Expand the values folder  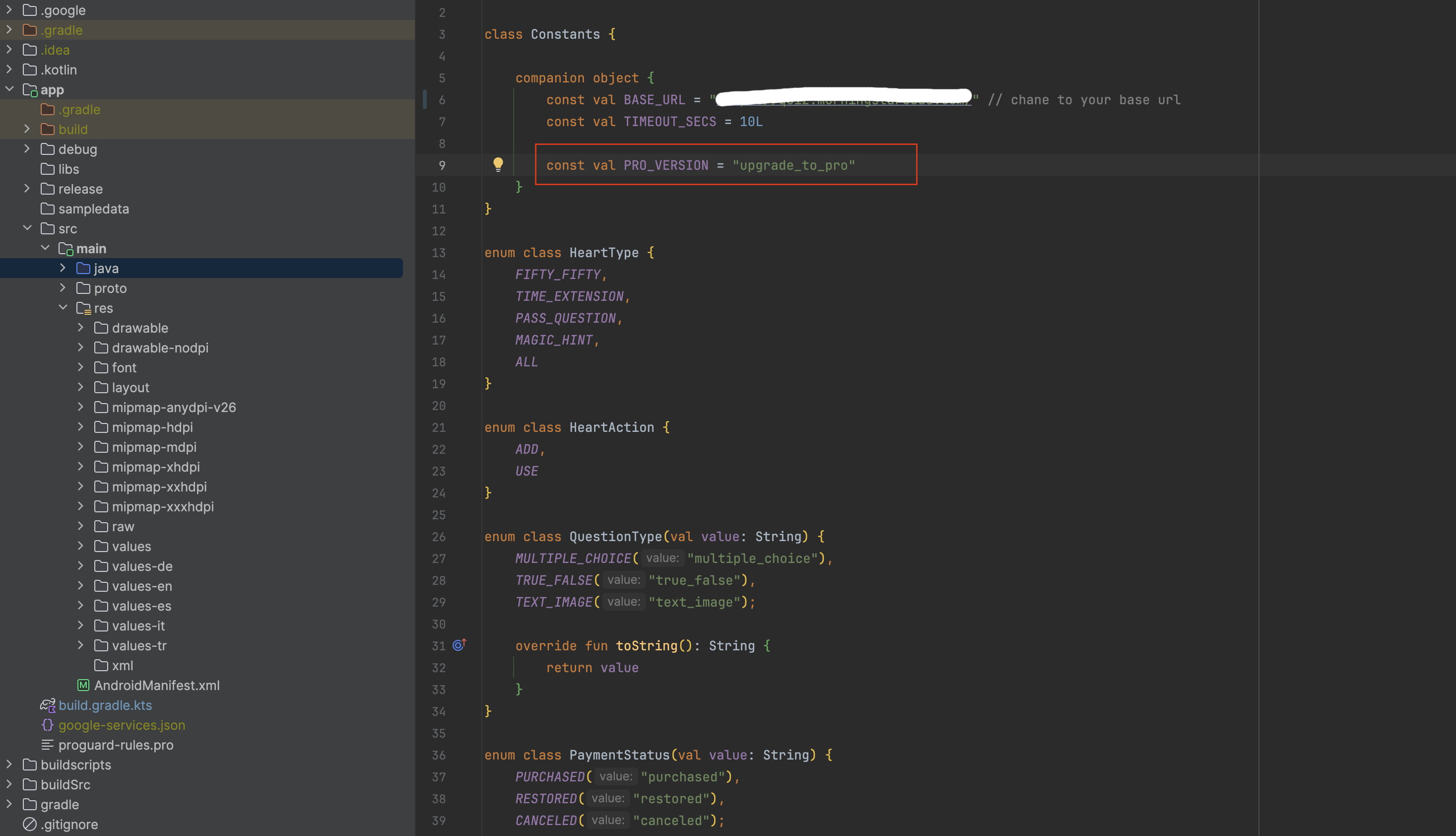click(x=81, y=546)
